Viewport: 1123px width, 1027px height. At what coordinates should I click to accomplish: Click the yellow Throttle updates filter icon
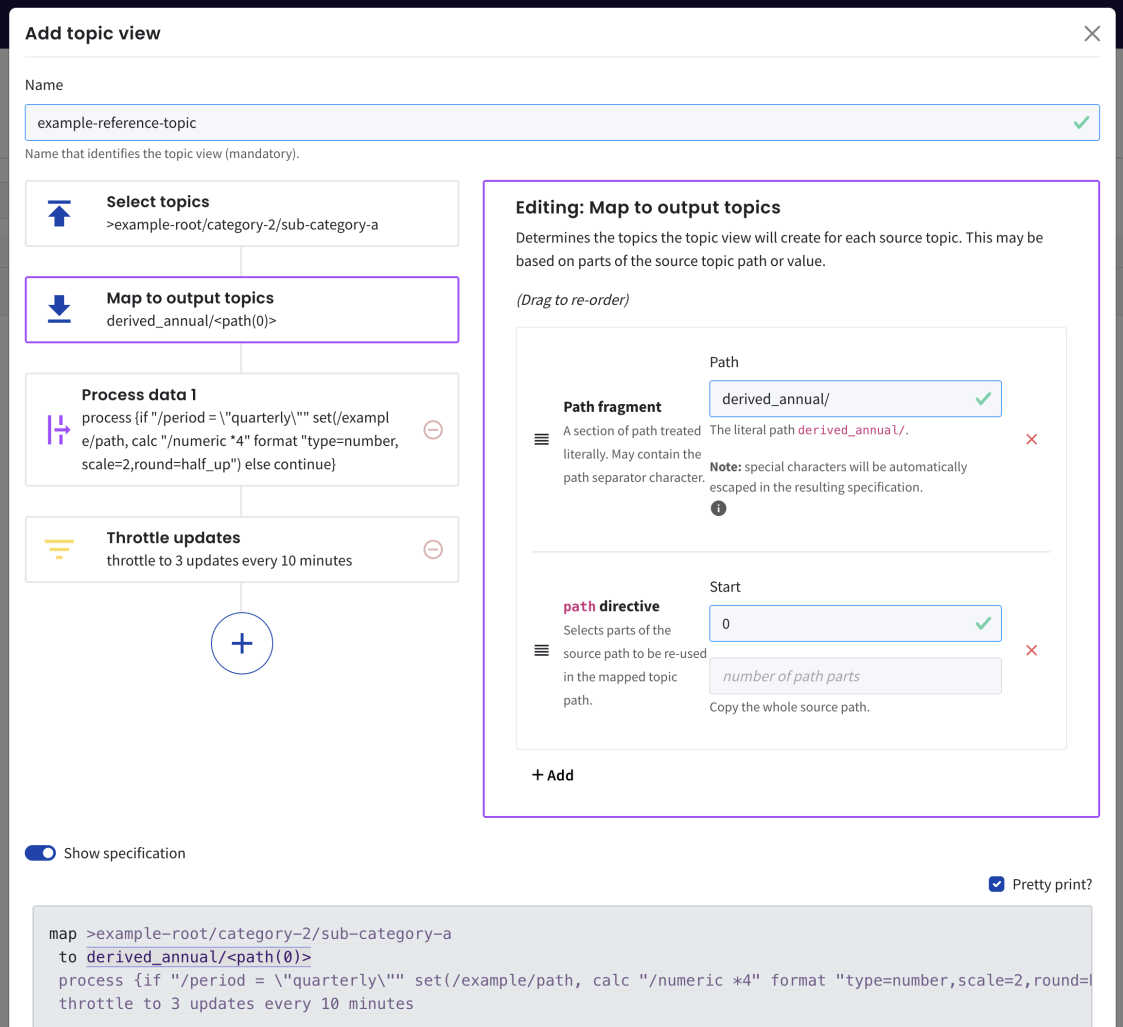pyautogui.click(x=59, y=549)
